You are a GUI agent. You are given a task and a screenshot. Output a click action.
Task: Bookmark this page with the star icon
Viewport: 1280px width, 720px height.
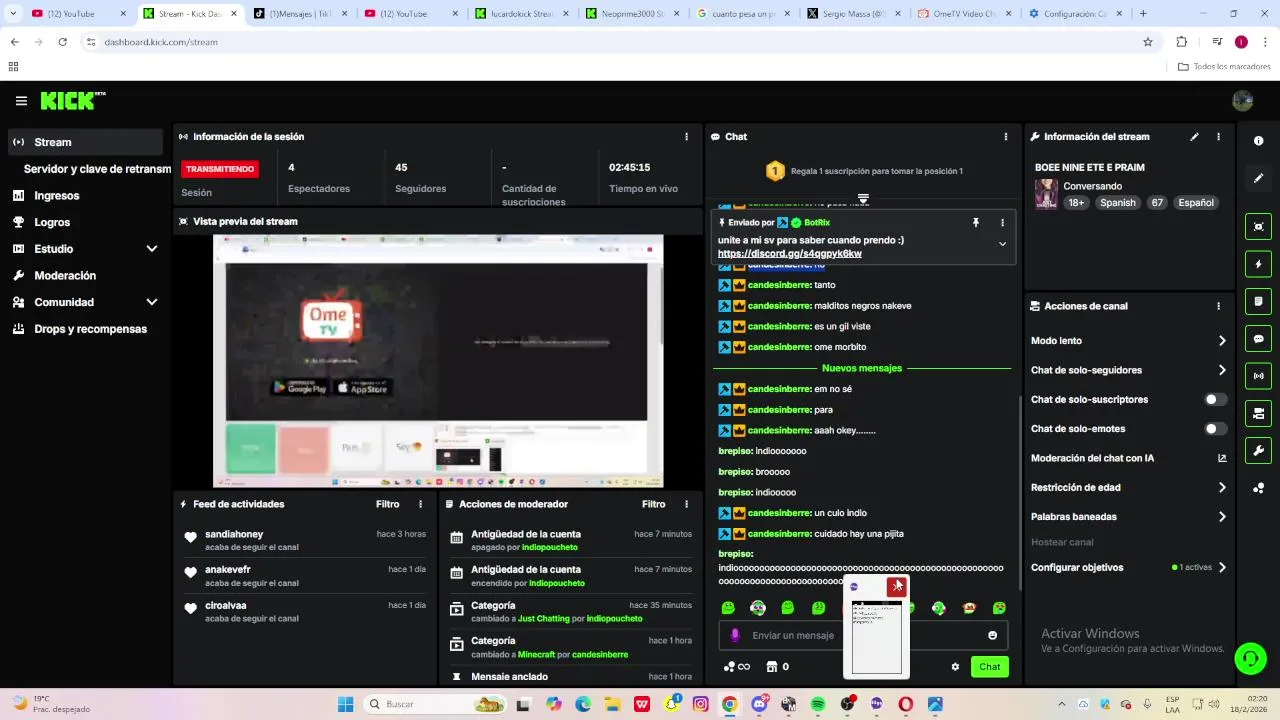pos(1148,42)
